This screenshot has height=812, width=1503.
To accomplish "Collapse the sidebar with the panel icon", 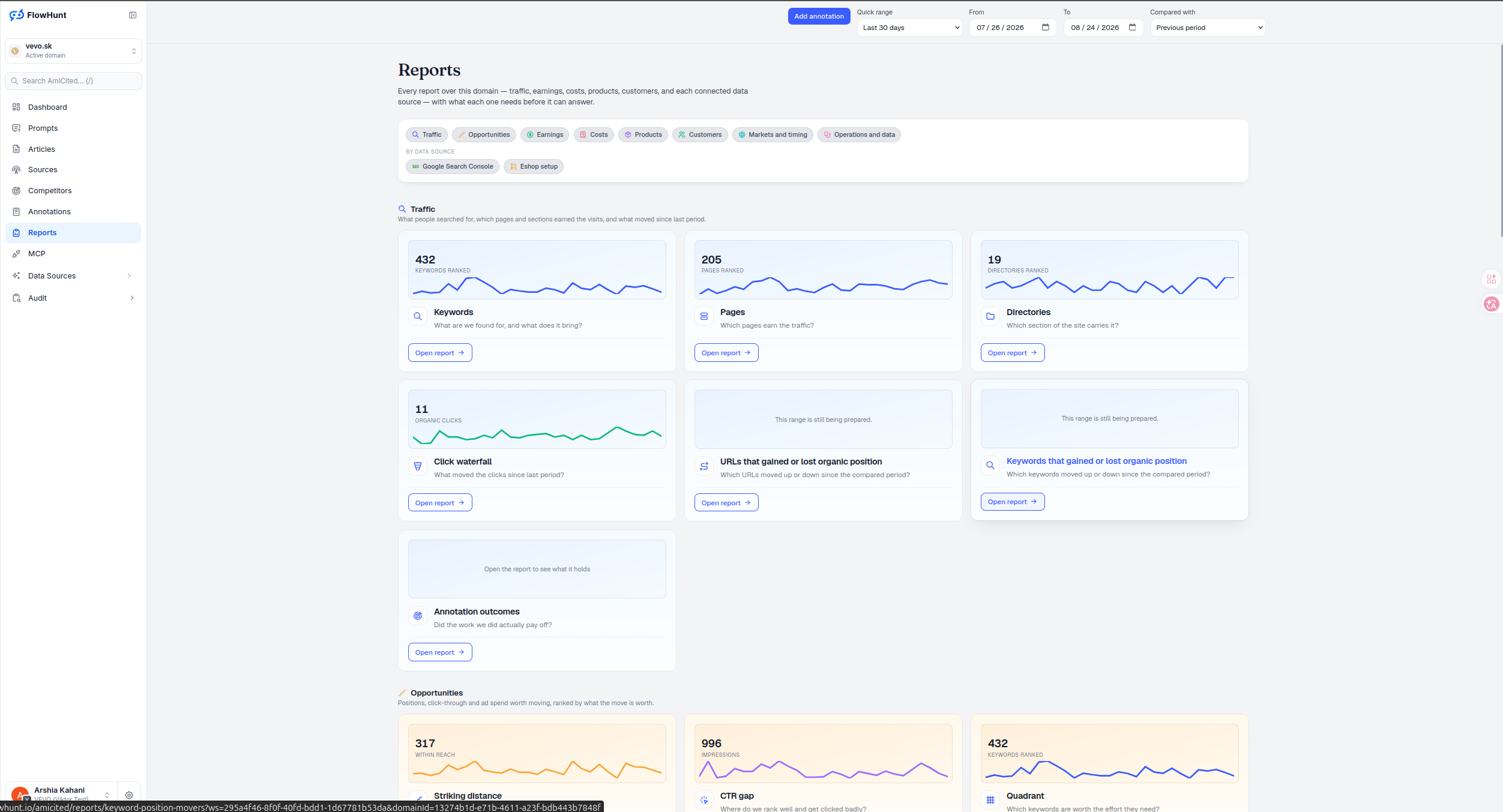I will click(133, 15).
